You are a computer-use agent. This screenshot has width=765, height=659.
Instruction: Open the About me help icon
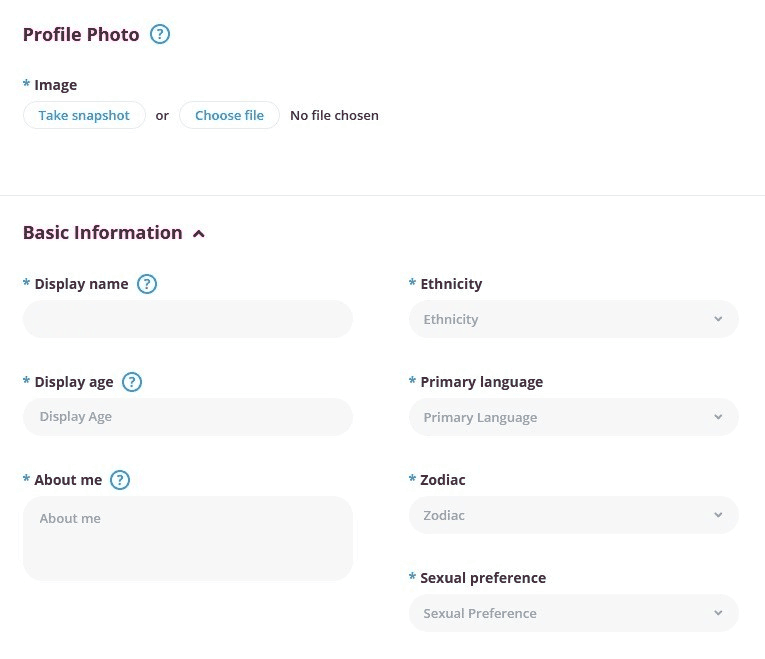(120, 480)
